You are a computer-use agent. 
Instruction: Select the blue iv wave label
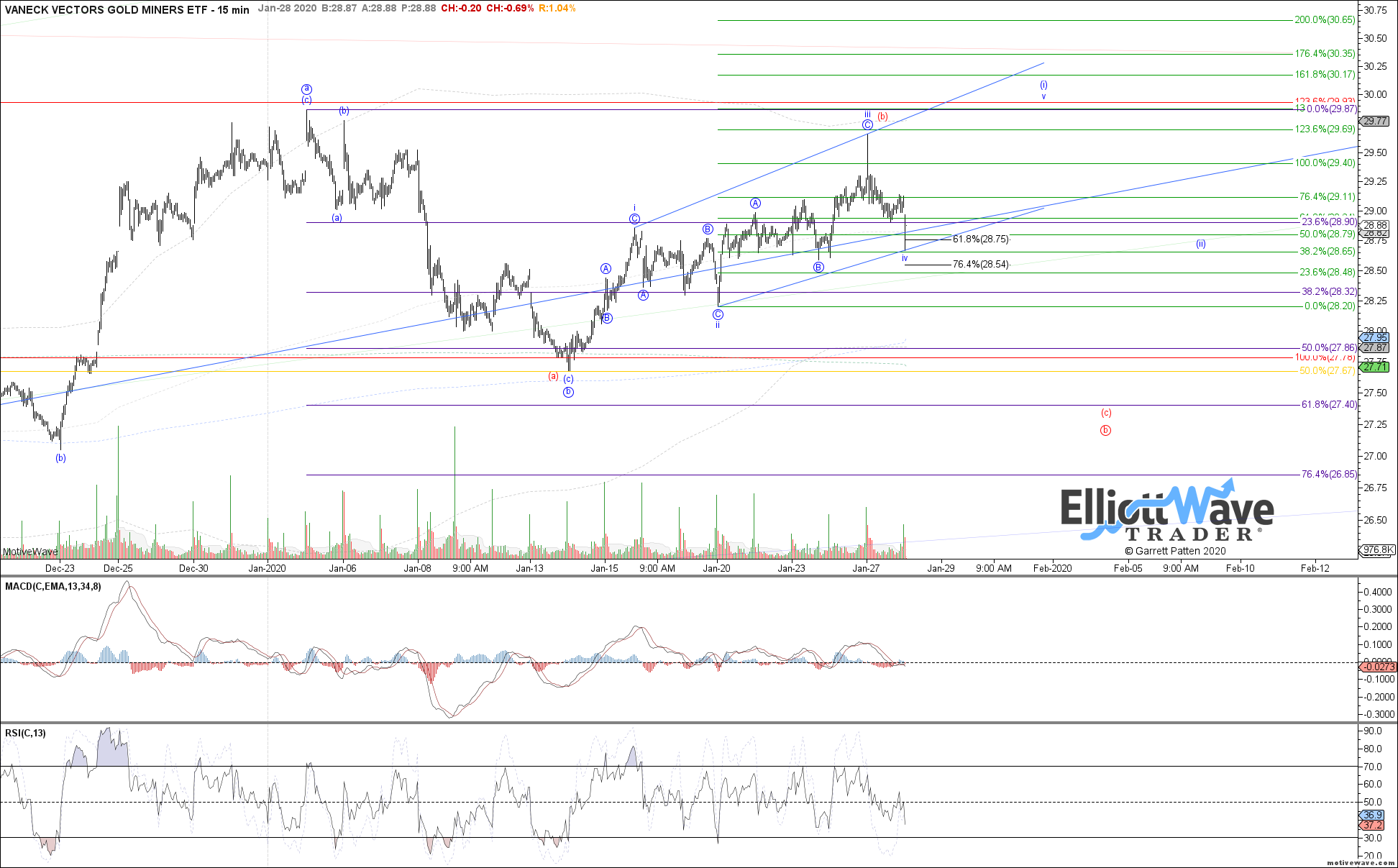(905, 258)
